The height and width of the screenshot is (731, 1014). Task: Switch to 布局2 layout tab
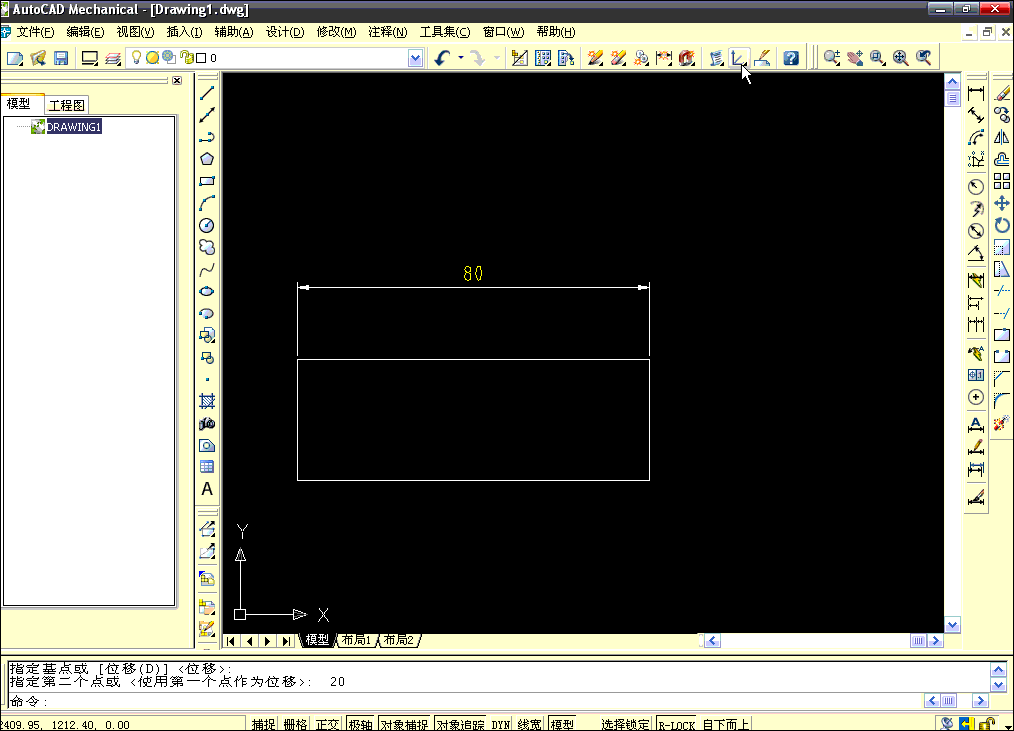(x=399, y=640)
